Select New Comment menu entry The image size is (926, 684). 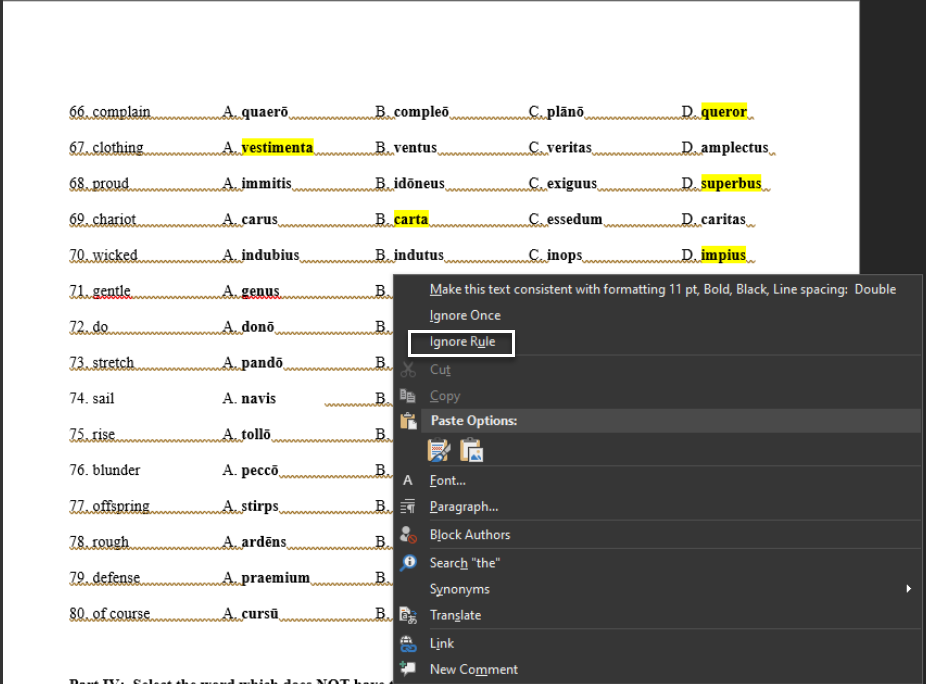(x=474, y=670)
